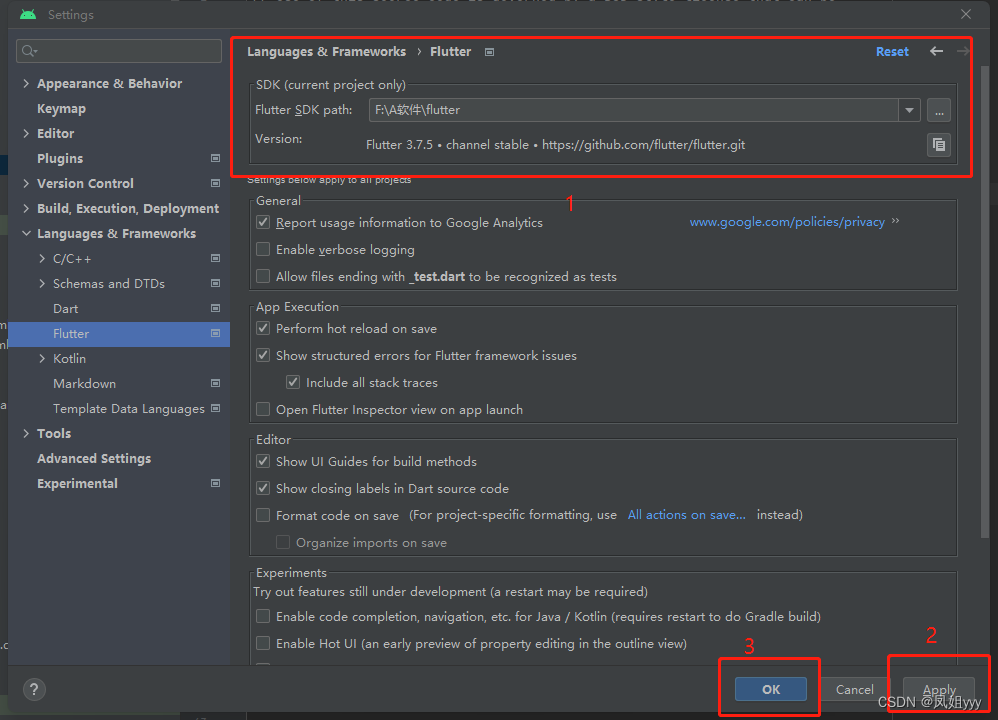Expand the C/C++ node

tap(42, 258)
